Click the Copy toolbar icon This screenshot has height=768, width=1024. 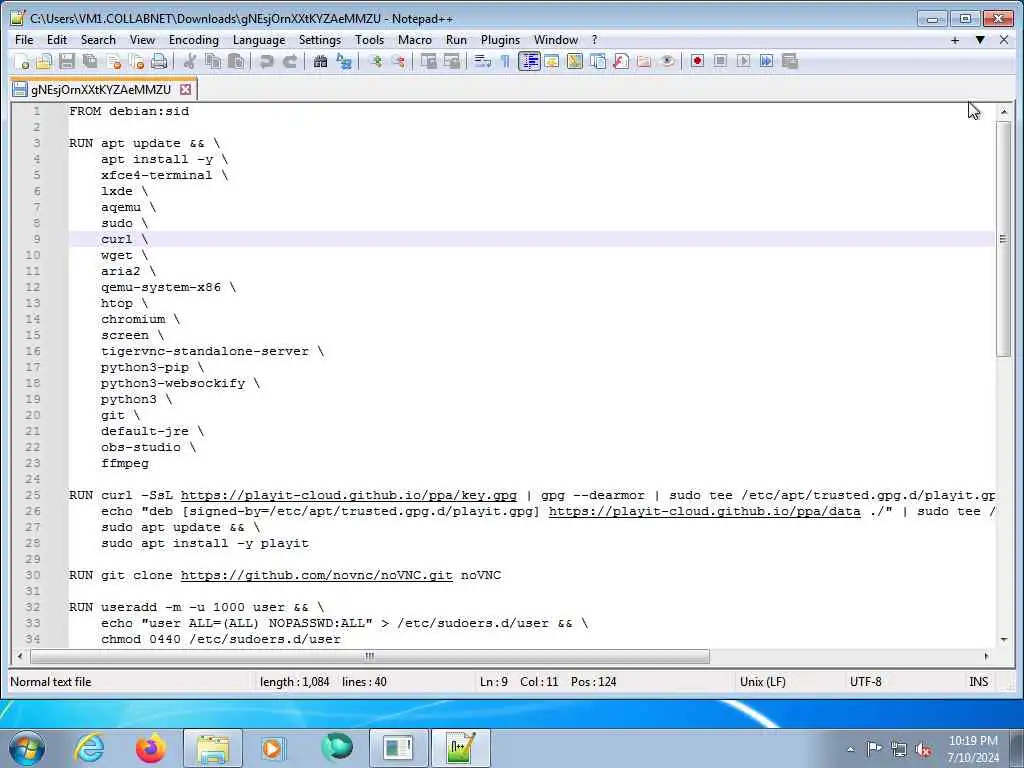pos(213,61)
